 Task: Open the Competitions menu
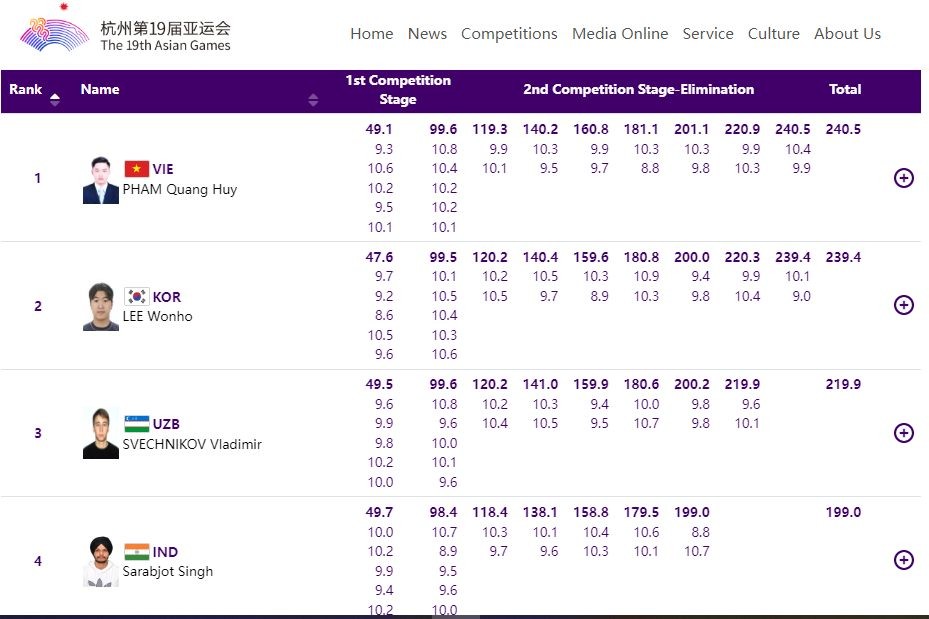coord(509,34)
